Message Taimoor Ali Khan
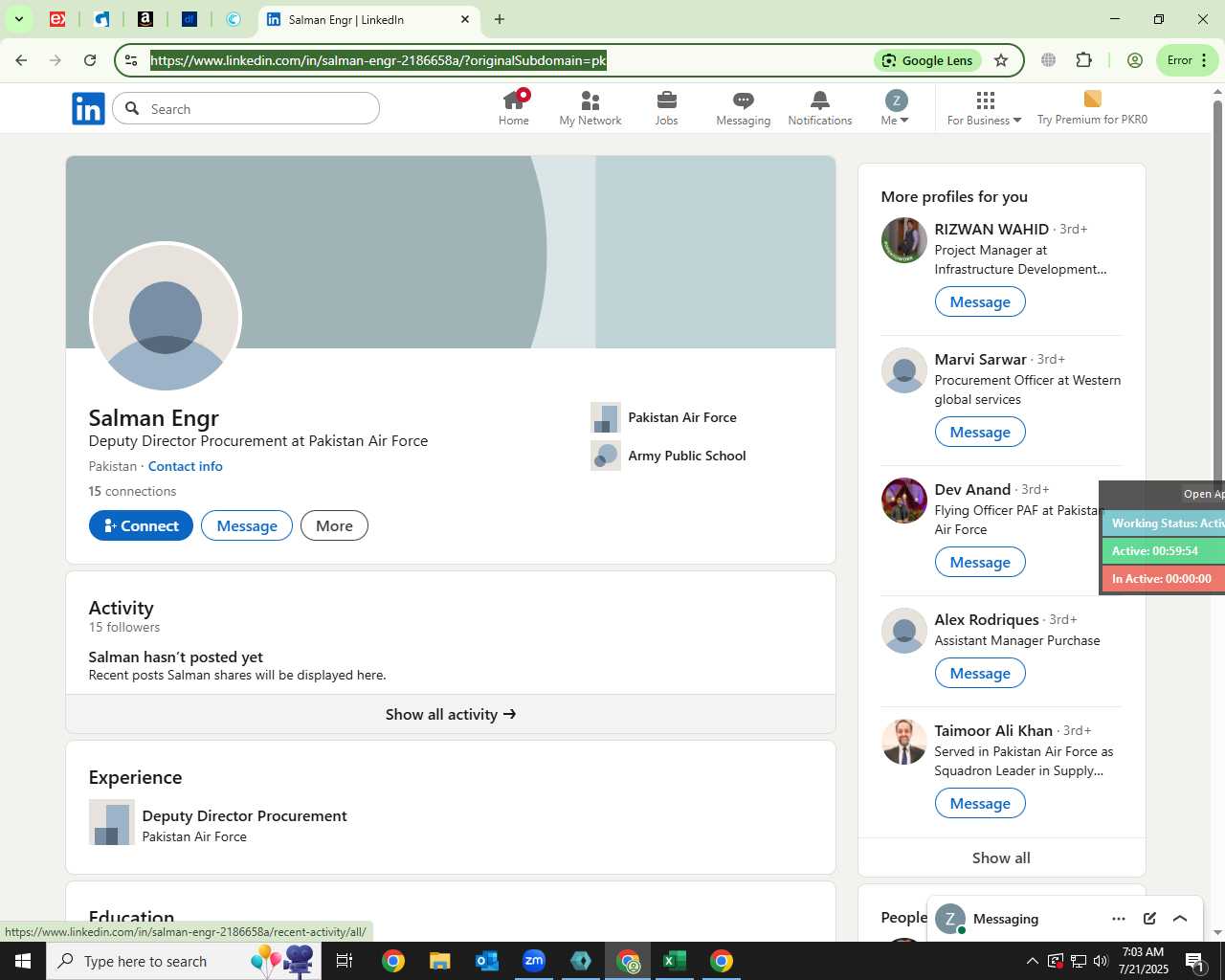1225x980 pixels. click(x=980, y=803)
